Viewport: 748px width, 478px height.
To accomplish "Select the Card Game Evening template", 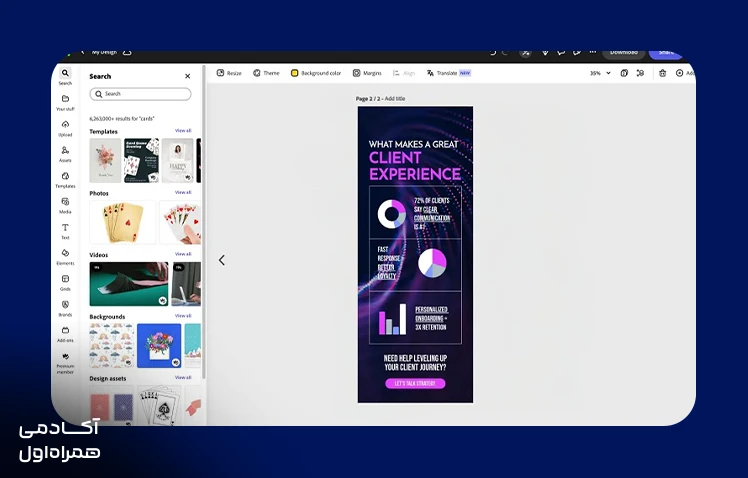I will point(142,160).
